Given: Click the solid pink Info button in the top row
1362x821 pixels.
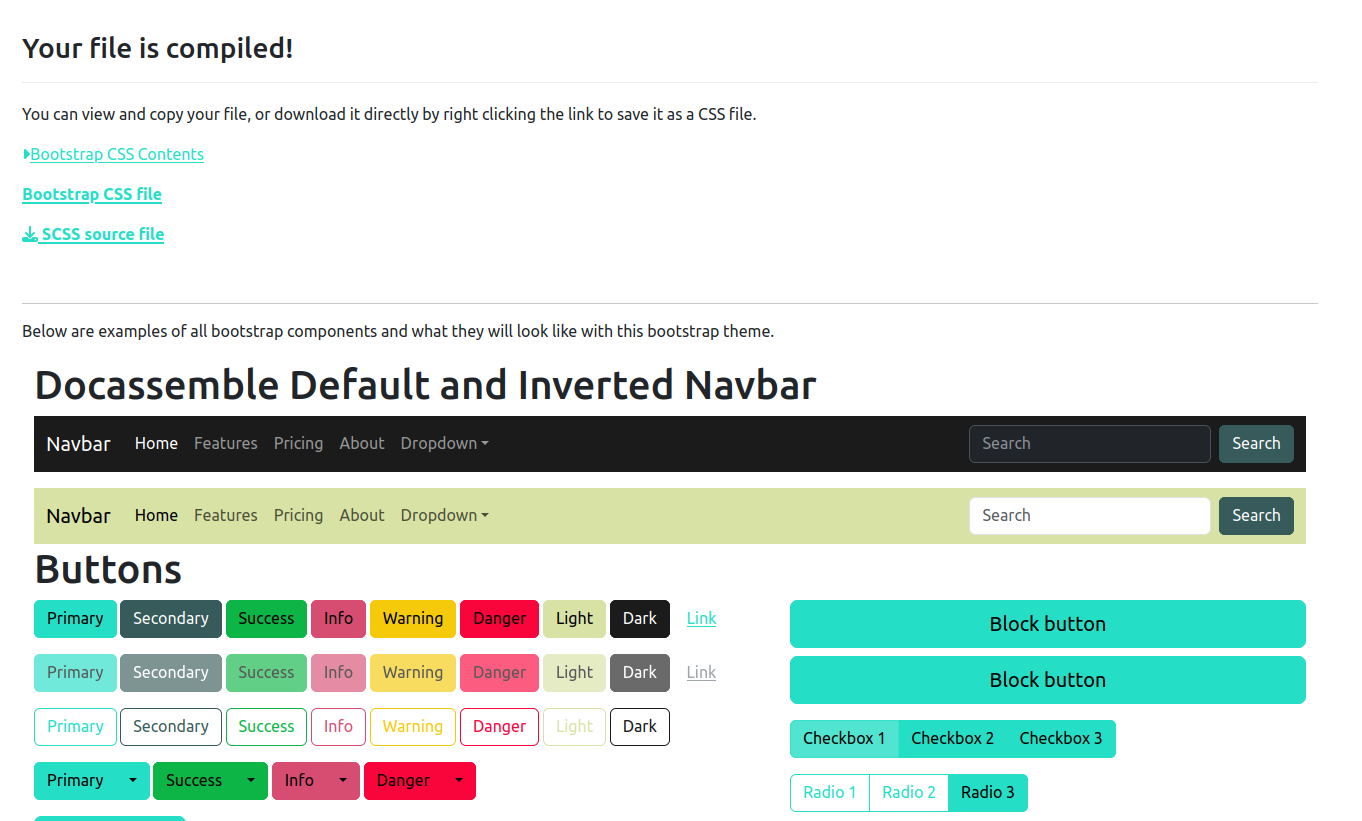Looking at the screenshot, I should tap(338, 619).
